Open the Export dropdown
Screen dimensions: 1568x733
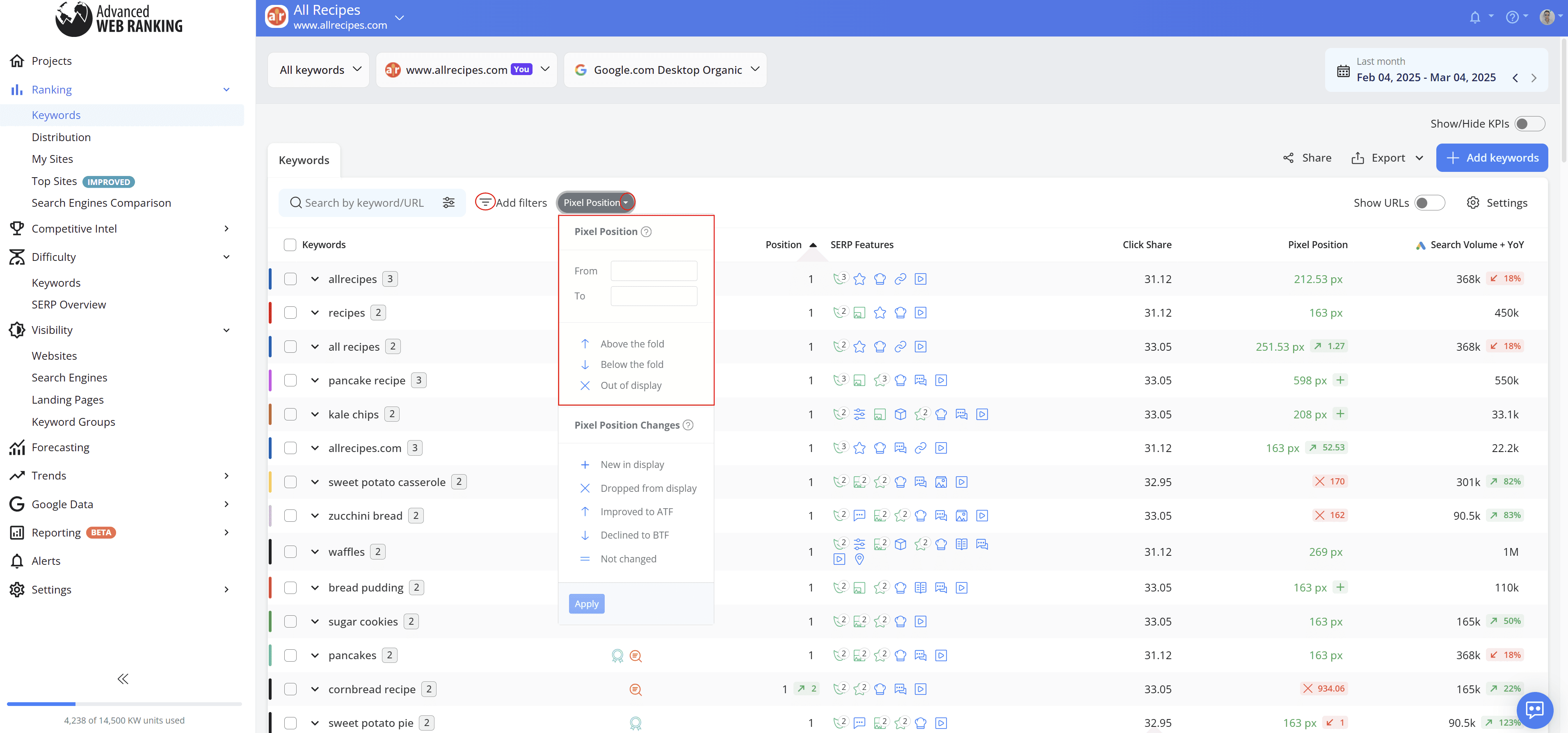click(1388, 158)
